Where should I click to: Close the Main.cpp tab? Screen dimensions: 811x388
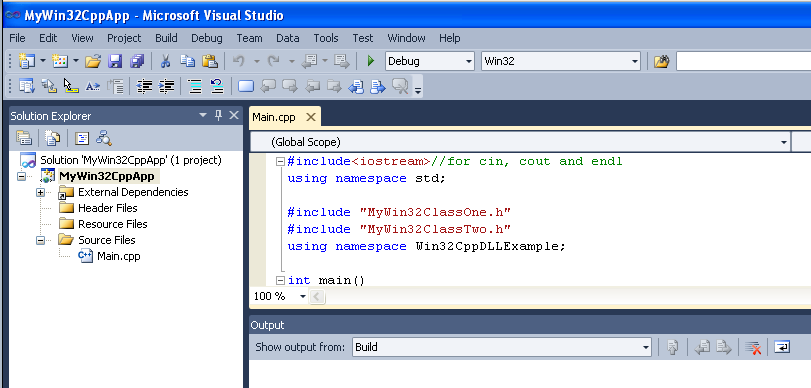tap(311, 117)
